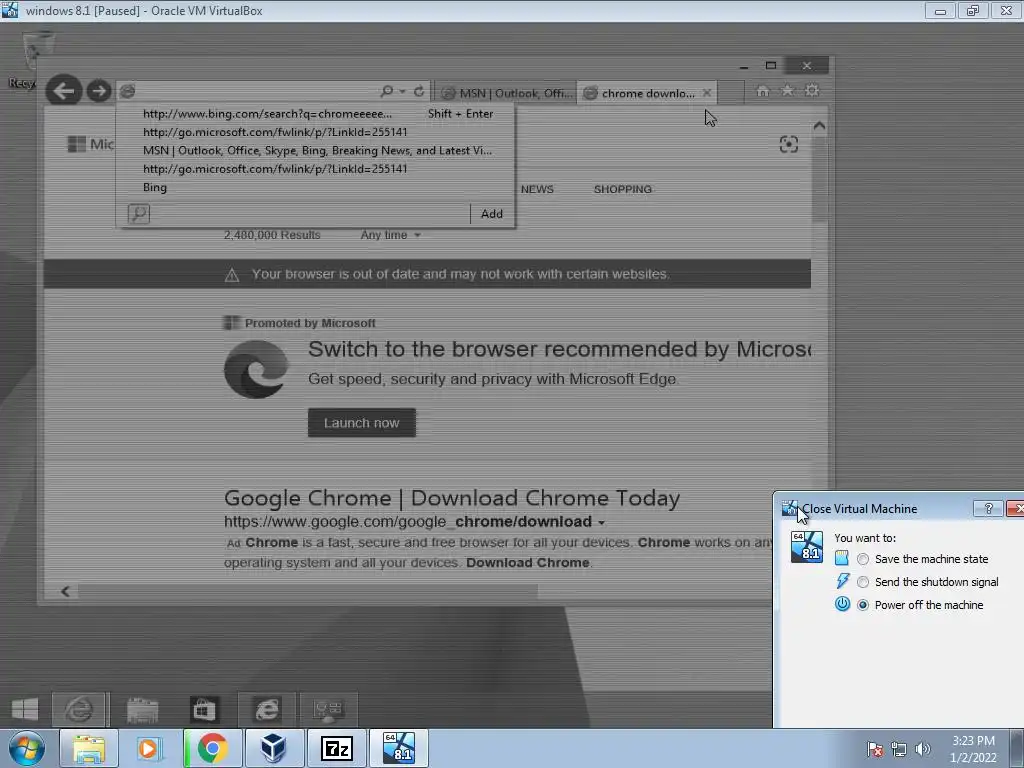Screen dimensions: 1024x768
Task: Click the system clock 3:23 PM
Action: click(x=973, y=741)
